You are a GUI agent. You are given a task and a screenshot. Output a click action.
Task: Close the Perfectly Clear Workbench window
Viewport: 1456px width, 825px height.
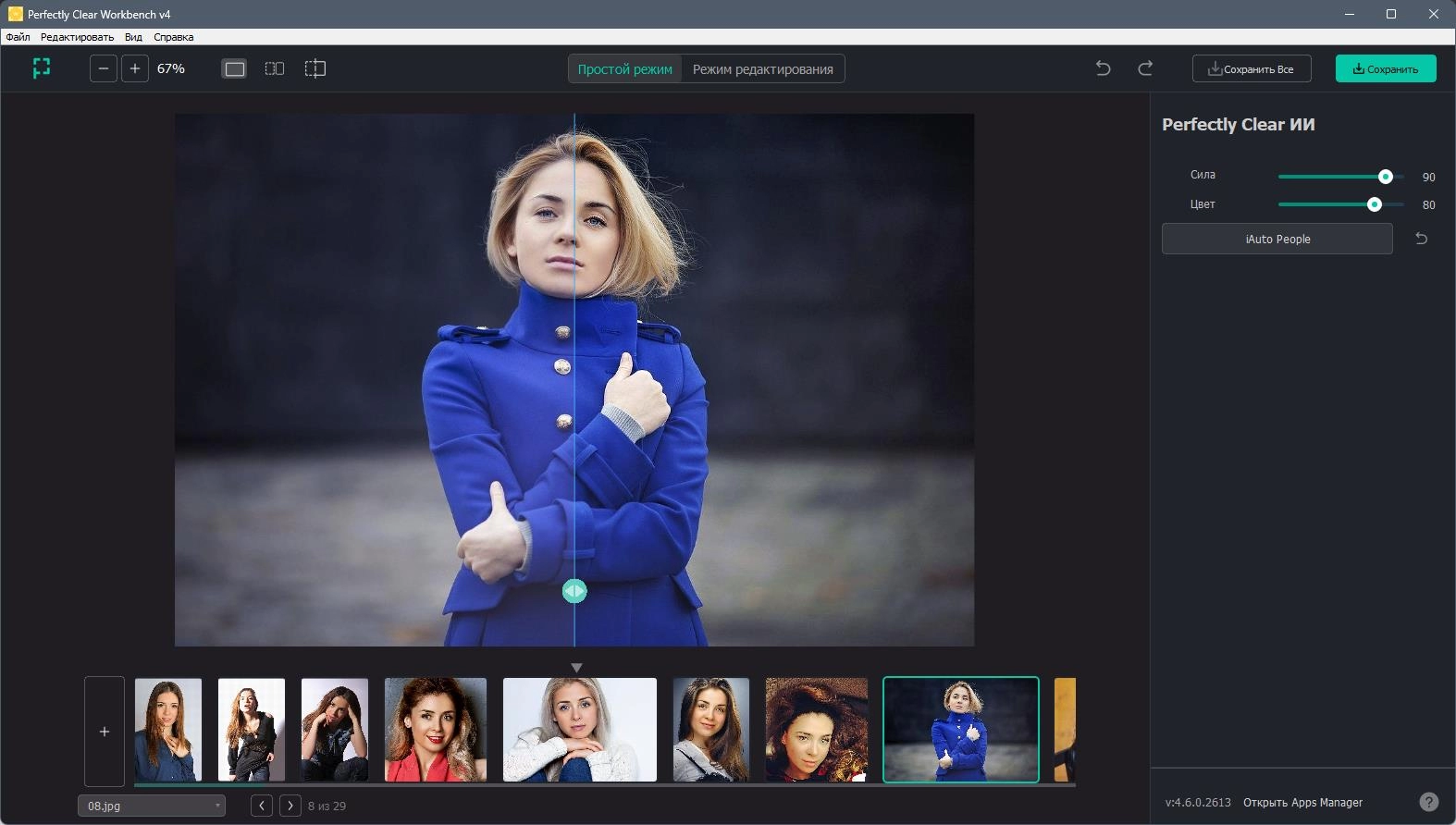1434,14
